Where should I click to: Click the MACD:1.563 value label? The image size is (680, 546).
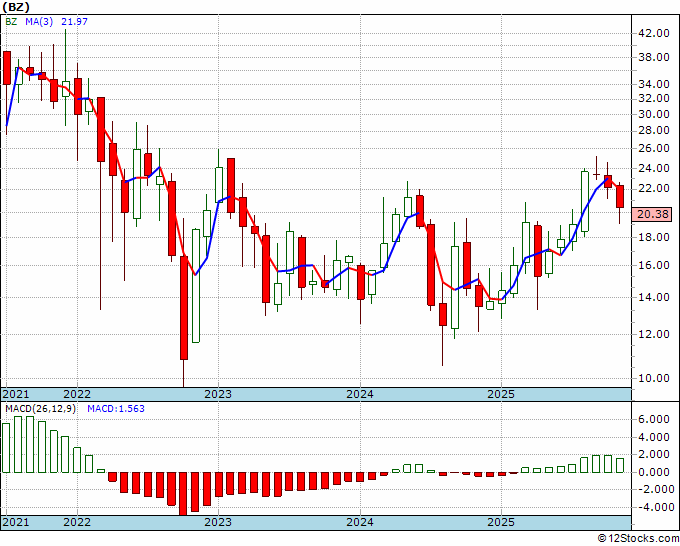click(x=116, y=409)
